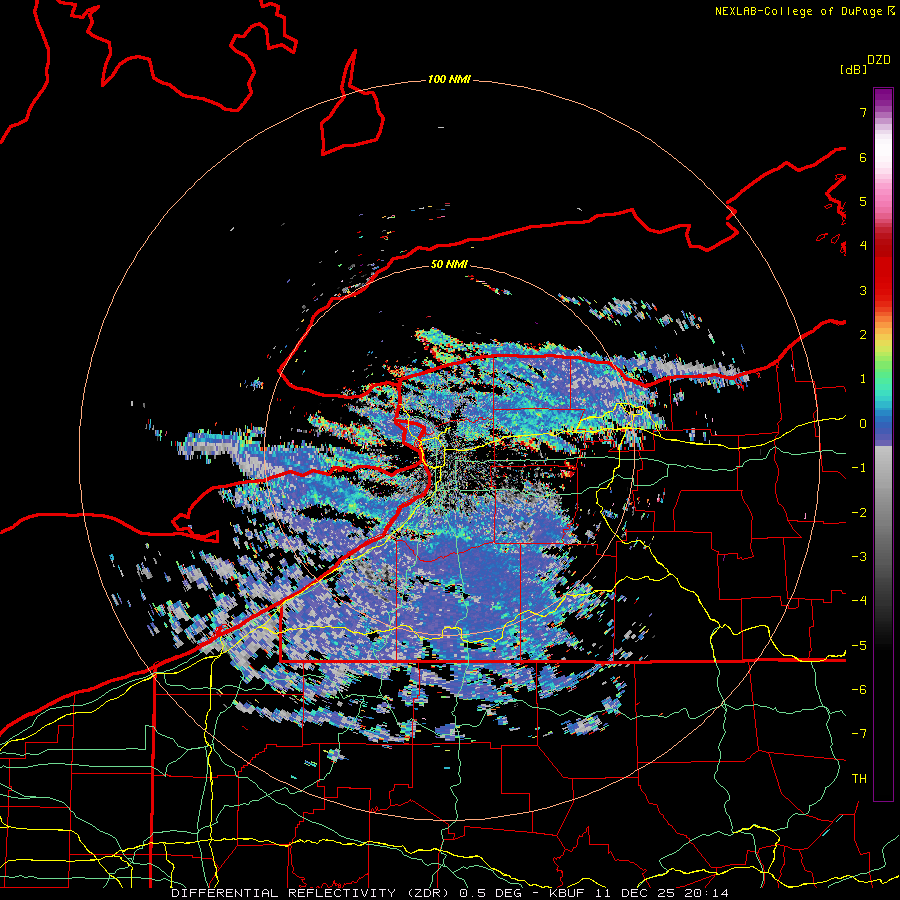The image size is (900, 900).
Task: Click the 7 value on the color scale
Action: [x=863, y=112]
